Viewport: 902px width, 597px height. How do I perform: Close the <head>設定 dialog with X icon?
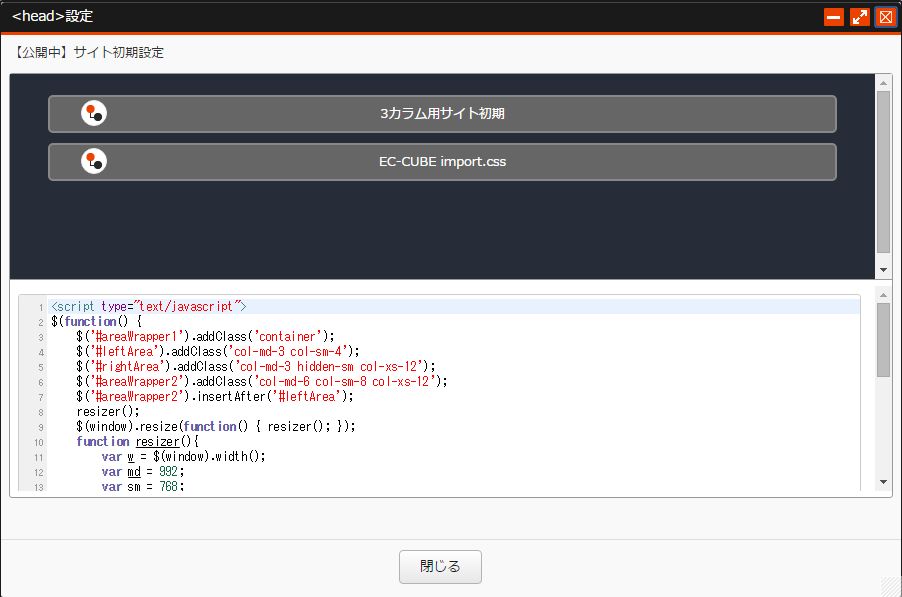coord(886,17)
